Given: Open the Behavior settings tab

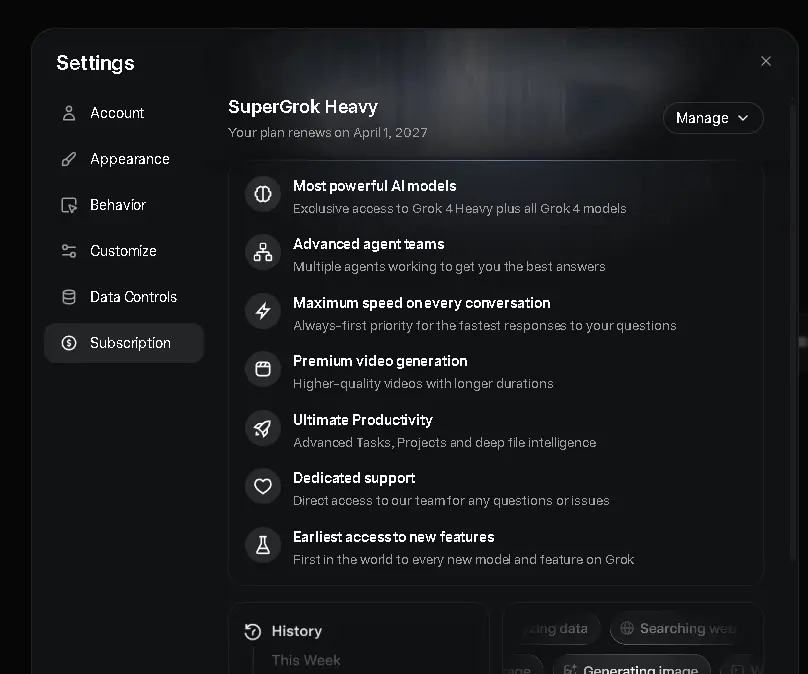Looking at the screenshot, I should pos(124,205).
